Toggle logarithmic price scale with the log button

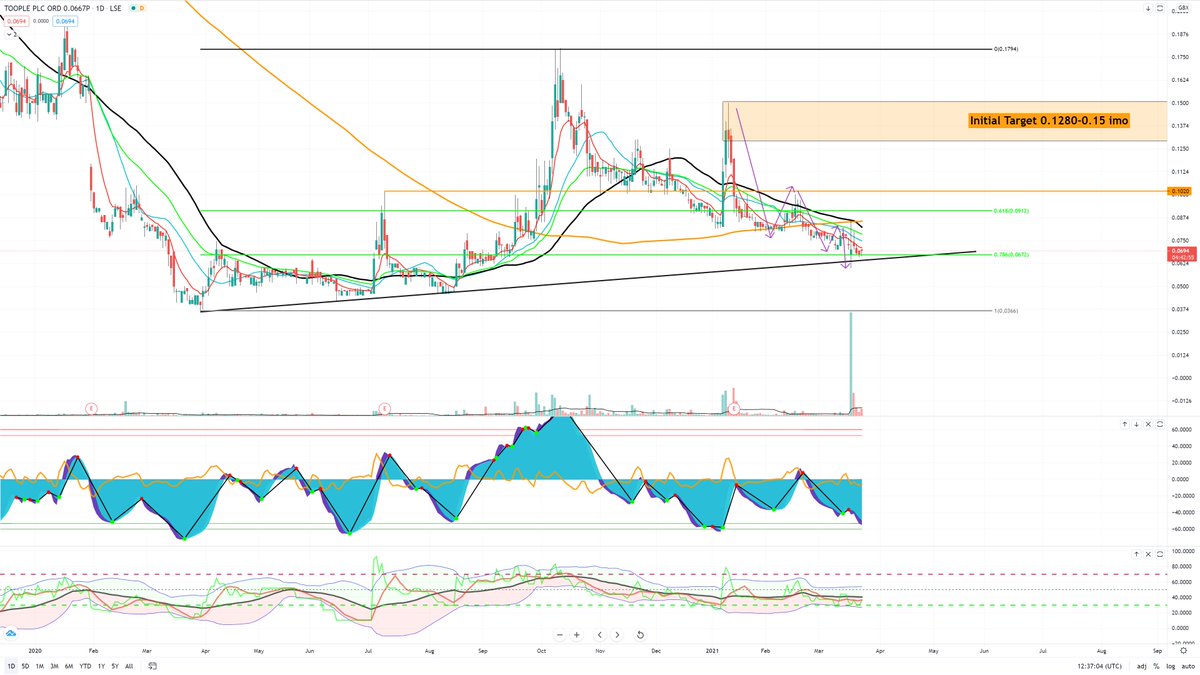tap(1172, 667)
